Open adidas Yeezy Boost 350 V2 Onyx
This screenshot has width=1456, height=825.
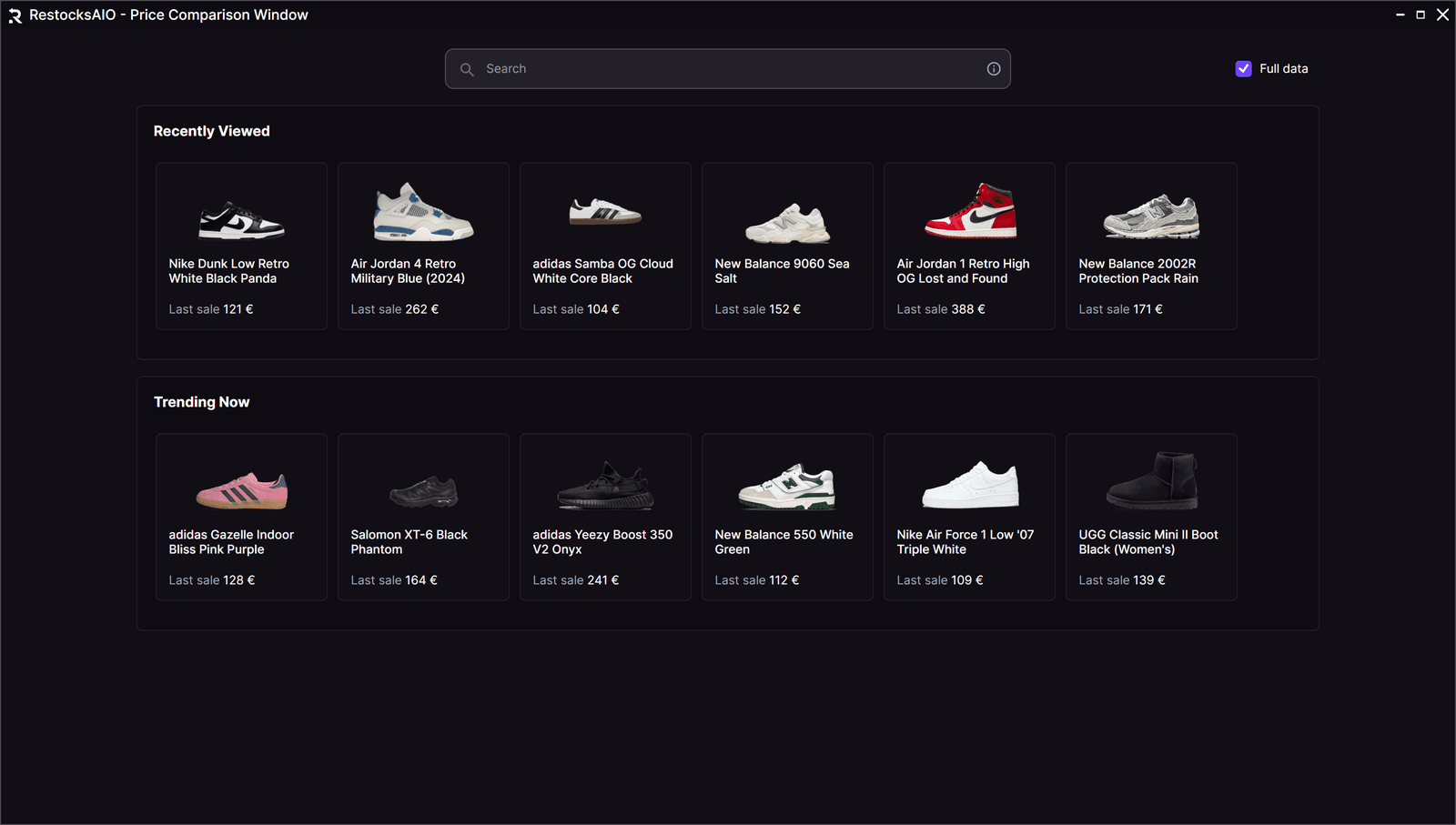point(605,518)
